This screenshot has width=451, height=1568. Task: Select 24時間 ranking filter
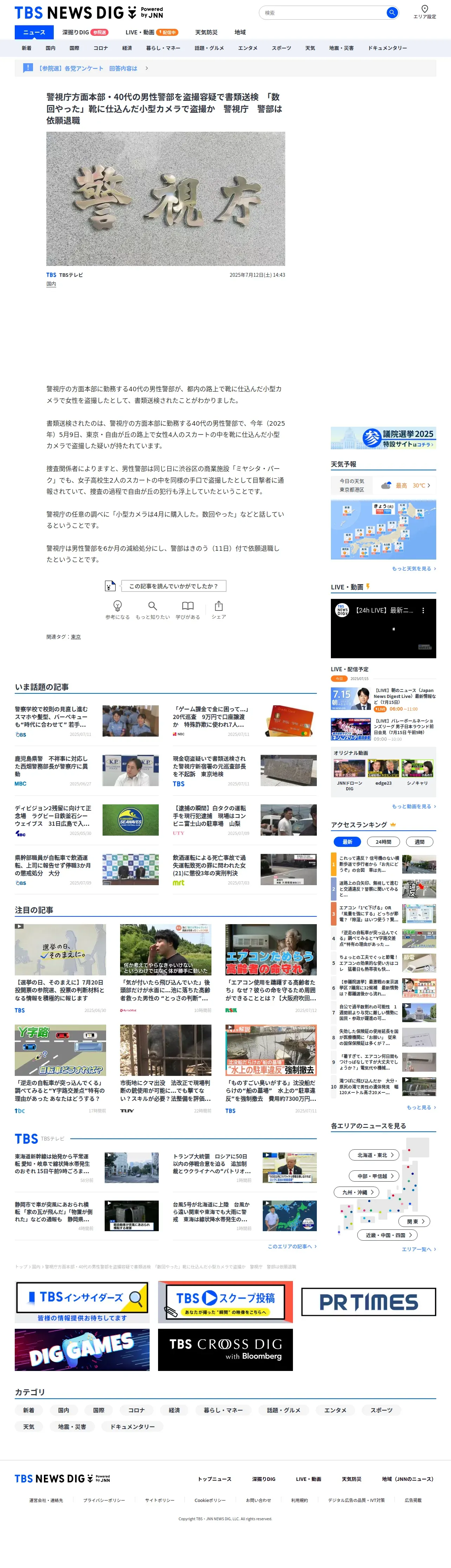coord(384,842)
